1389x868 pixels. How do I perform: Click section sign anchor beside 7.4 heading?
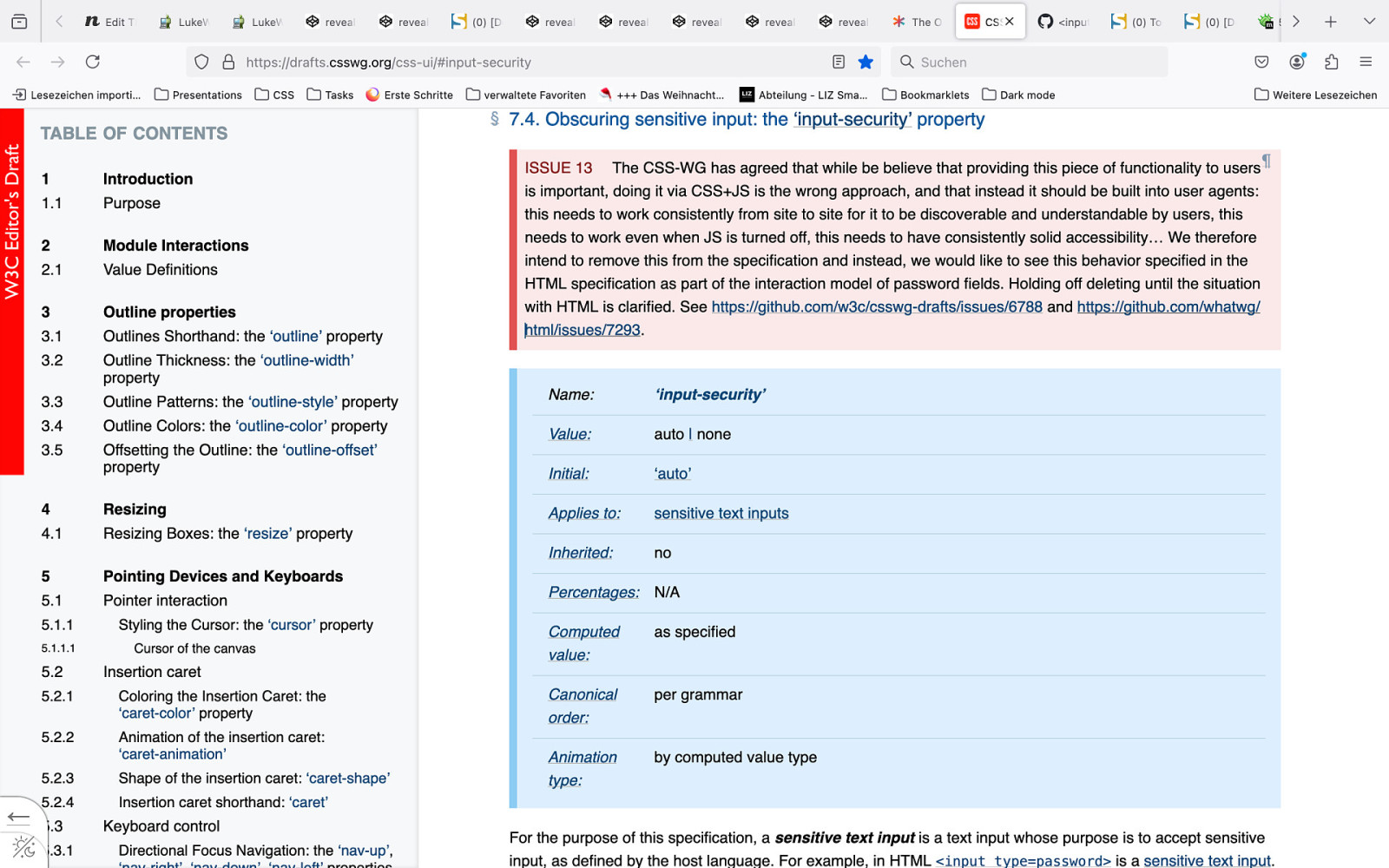pos(495,119)
